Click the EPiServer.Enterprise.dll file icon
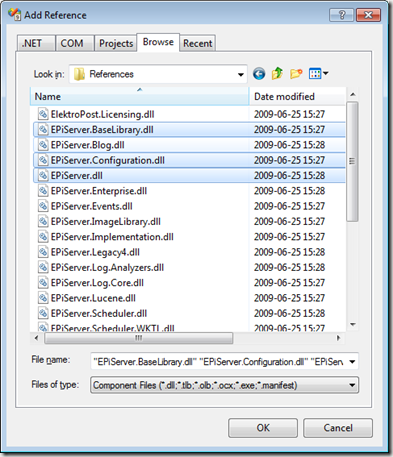The image size is (393, 457). [x=43, y=191]
